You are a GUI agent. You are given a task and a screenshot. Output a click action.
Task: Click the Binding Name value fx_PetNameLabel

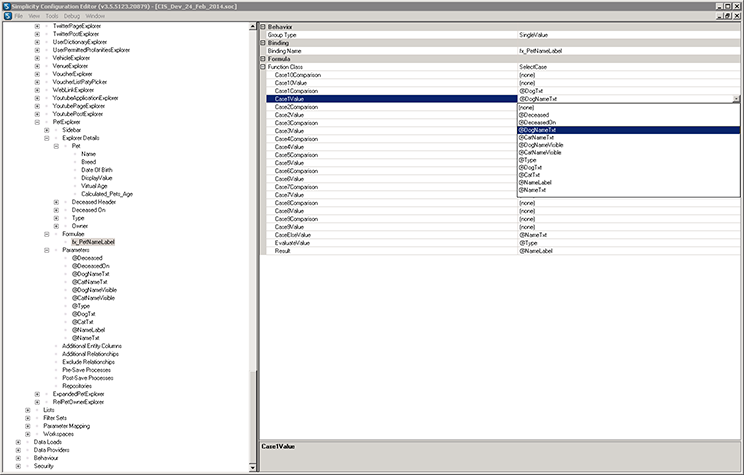pyautogui.click(x=629, y=51)
